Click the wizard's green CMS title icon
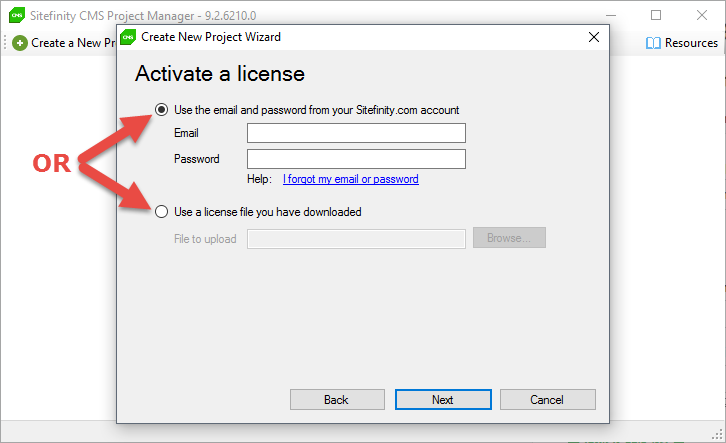This screenshot has height=443, width=726. (128, 37)
